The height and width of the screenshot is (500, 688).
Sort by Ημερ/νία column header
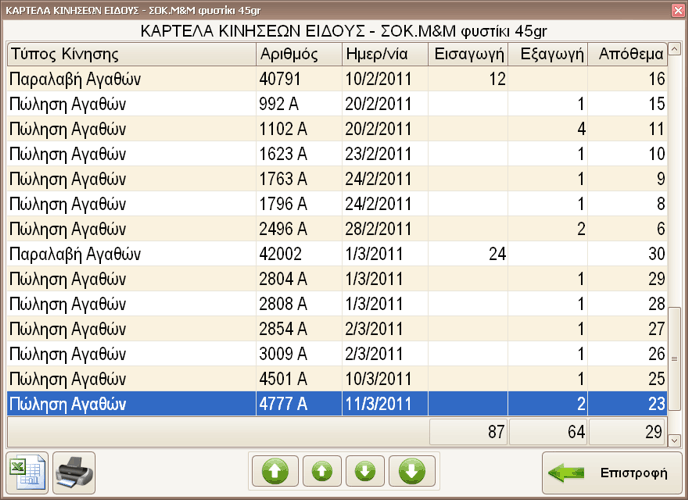[385, 54]
